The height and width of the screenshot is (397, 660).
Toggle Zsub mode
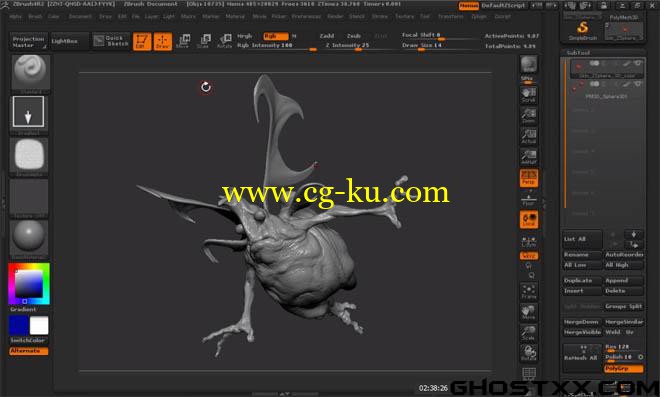[354, 36]
